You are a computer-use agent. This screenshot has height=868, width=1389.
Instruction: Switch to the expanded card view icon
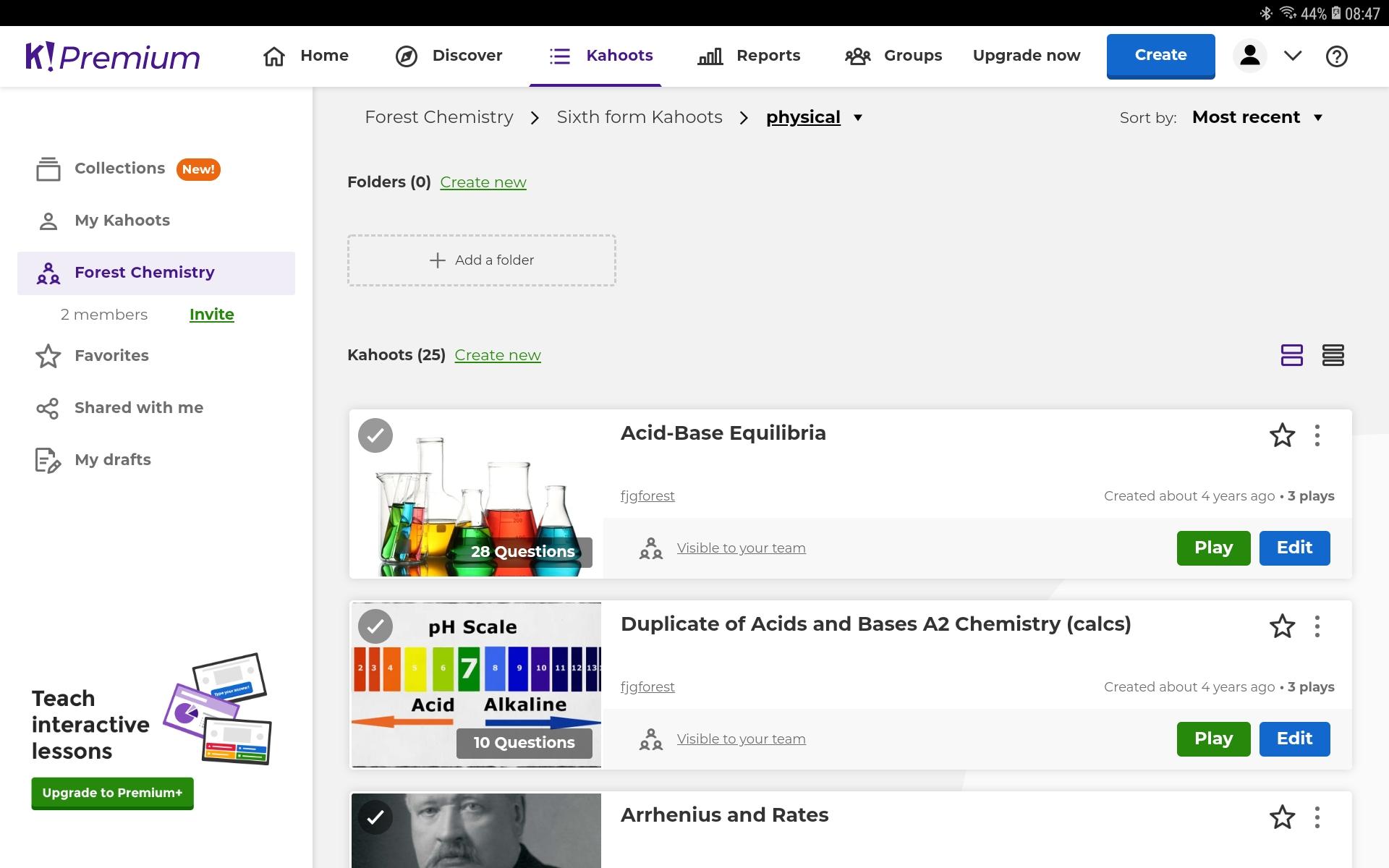tap(1291, 355)
